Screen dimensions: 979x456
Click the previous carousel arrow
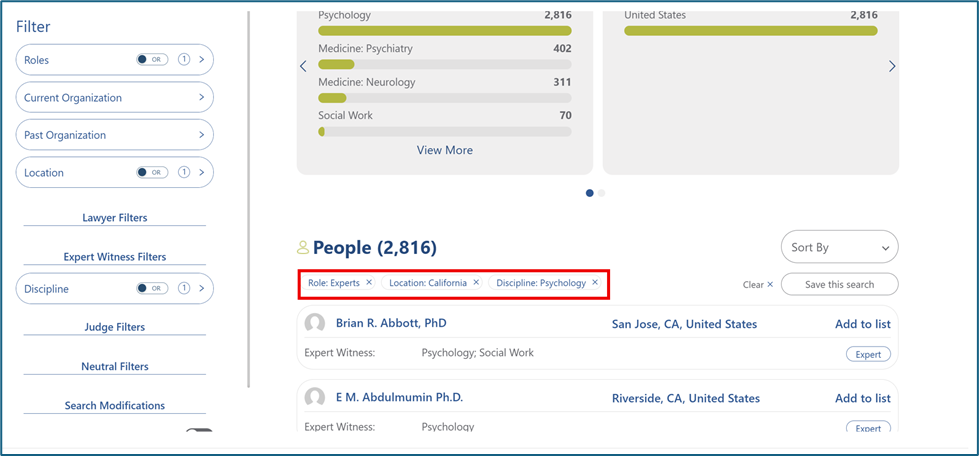coord(304,67)
